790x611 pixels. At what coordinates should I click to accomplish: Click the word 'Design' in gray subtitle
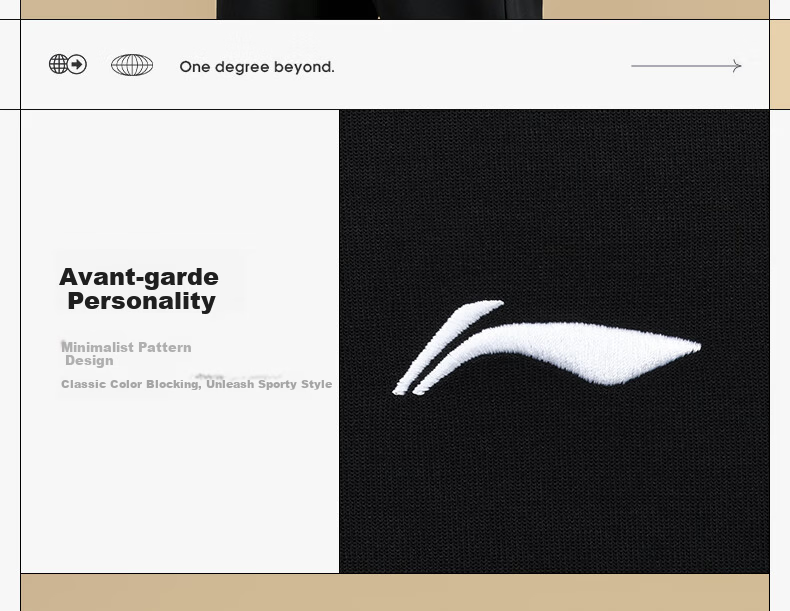coord(89,361)
